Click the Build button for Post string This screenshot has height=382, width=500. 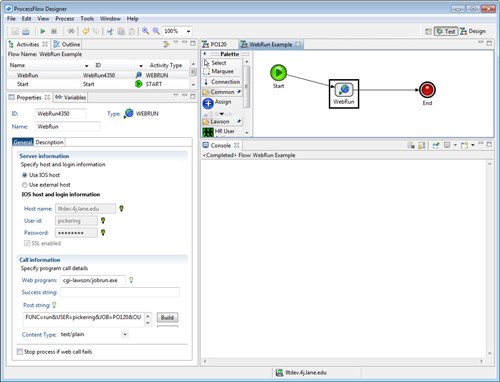click(x=167, y=317)
